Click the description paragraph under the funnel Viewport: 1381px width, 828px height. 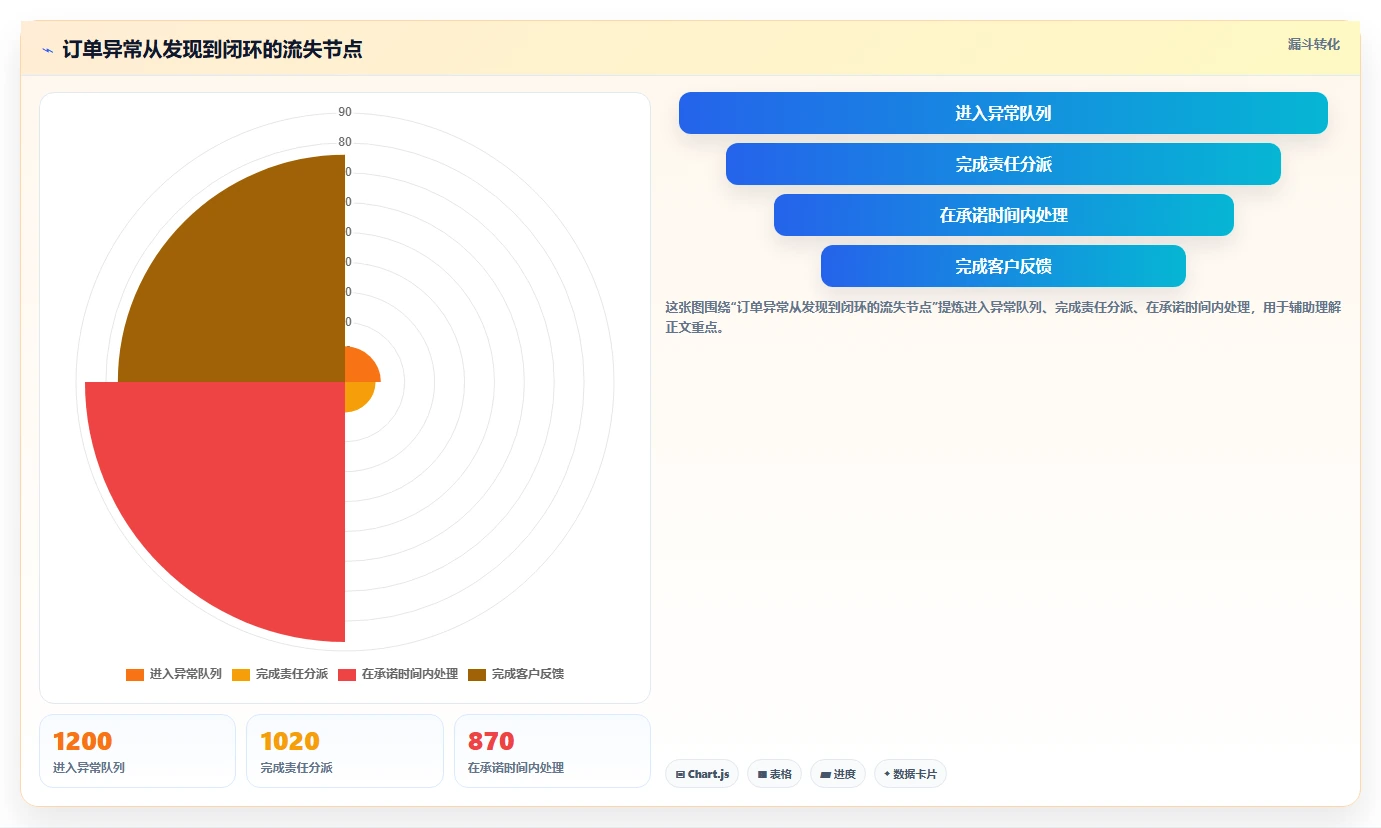tap(1003, 317)
